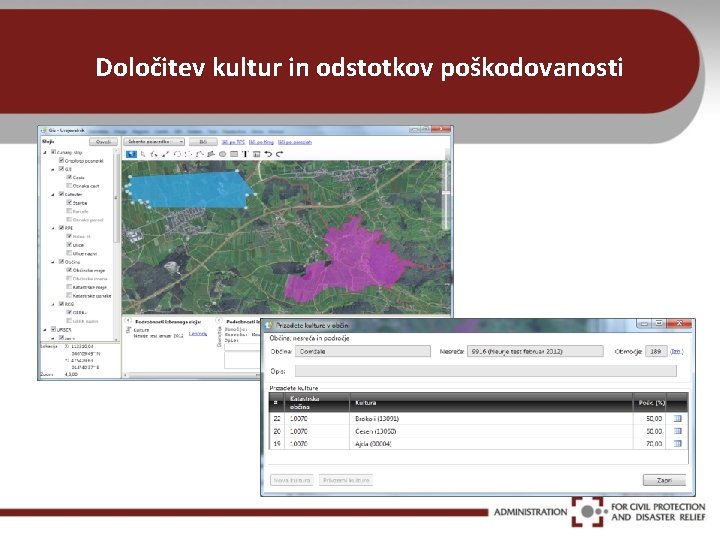720x540 pixels.
Task: Click the Nesreča field with februar 2012
Action: tap(535, 351)
